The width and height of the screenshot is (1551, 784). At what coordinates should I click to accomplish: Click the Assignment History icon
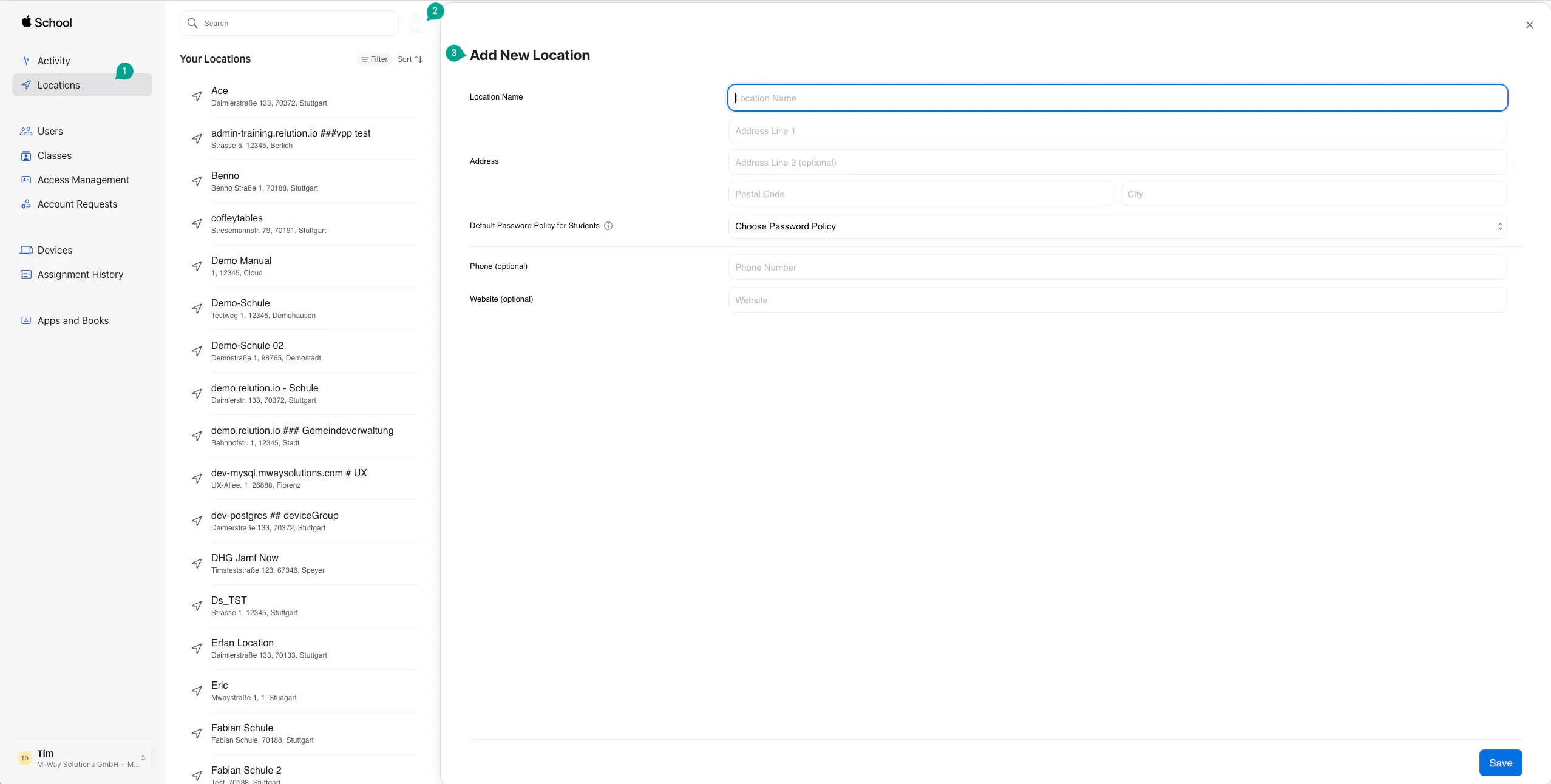pyautogui.click(x=26, y=274)
